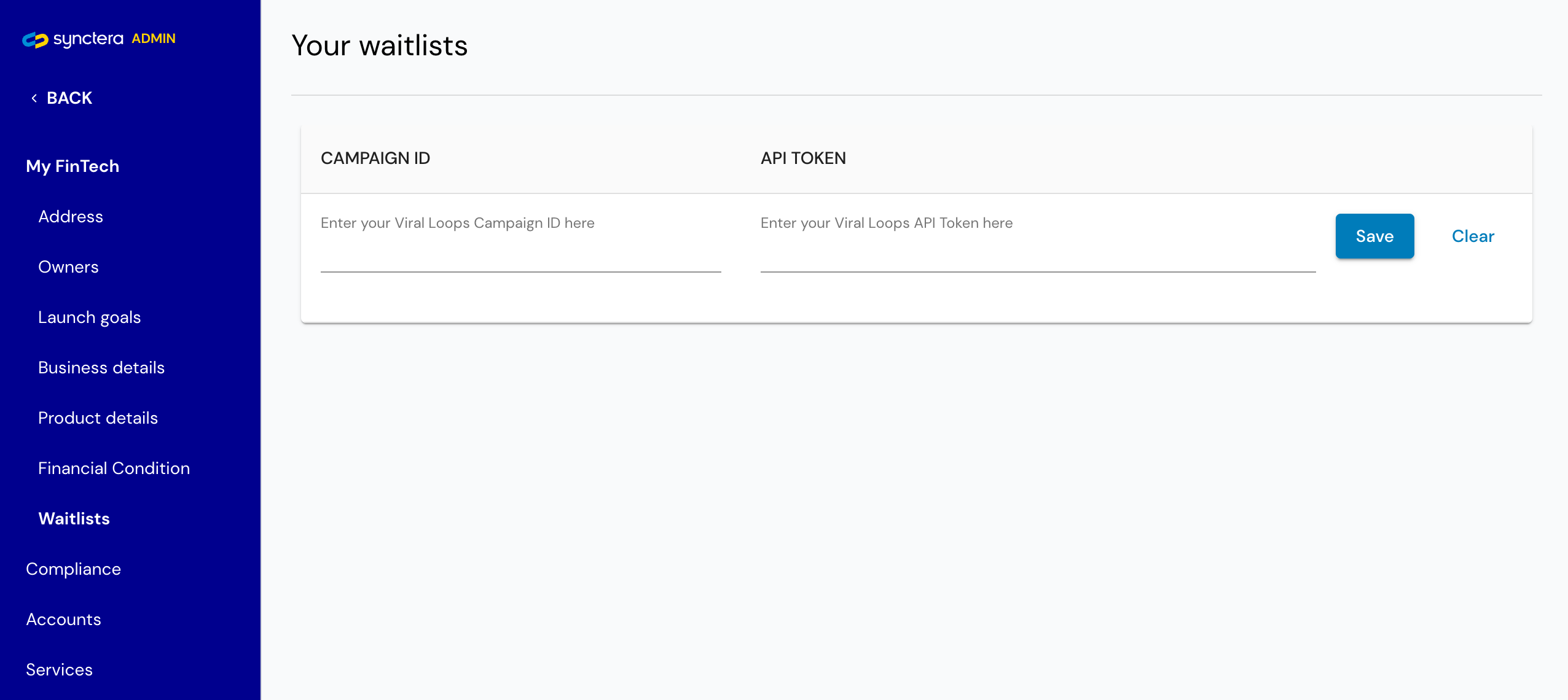The width and height of the screenshot is (1568, 700).
Task: Open the Services sidebar section
Action: (60, 670)
